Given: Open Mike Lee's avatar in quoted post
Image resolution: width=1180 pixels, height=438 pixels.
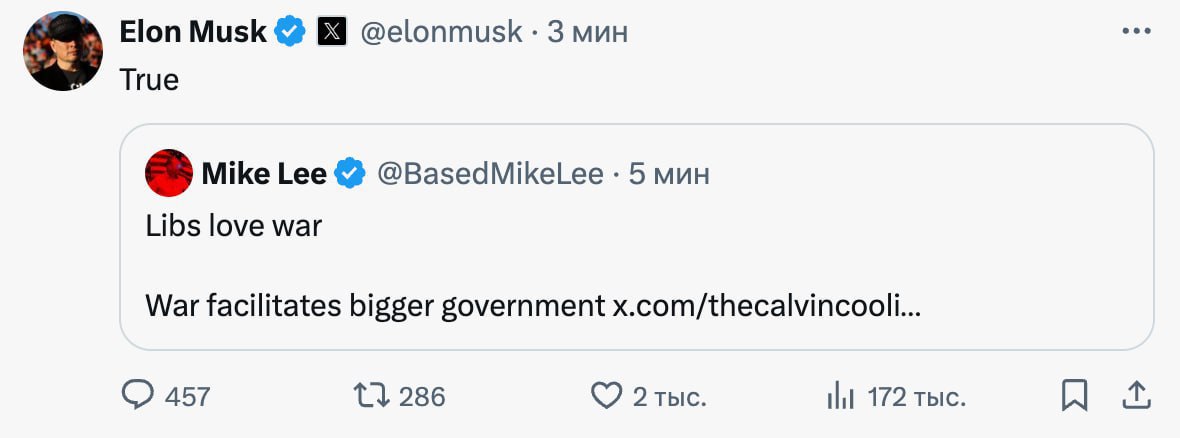Looking at the screenshot, I should point(169,173).
